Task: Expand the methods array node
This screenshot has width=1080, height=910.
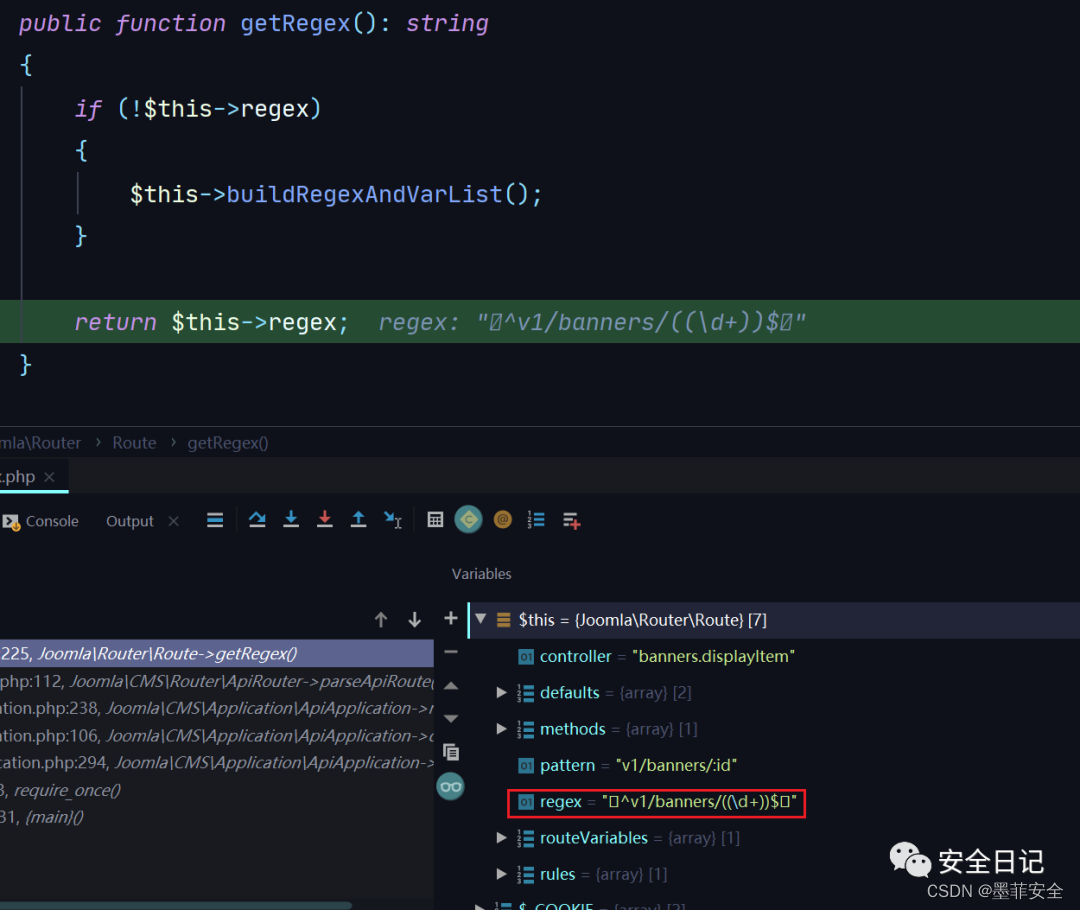Action: tap(501, 729)
